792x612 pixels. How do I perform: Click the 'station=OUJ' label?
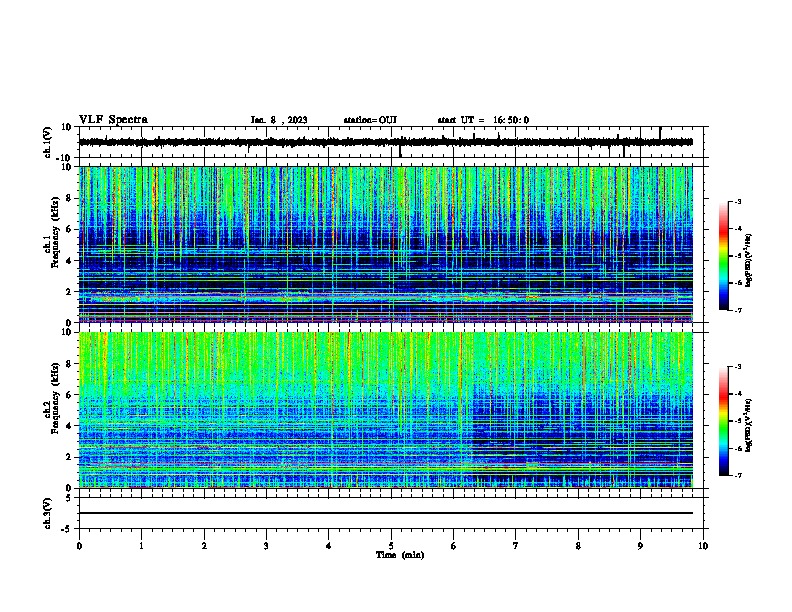[x=370, y=120]
